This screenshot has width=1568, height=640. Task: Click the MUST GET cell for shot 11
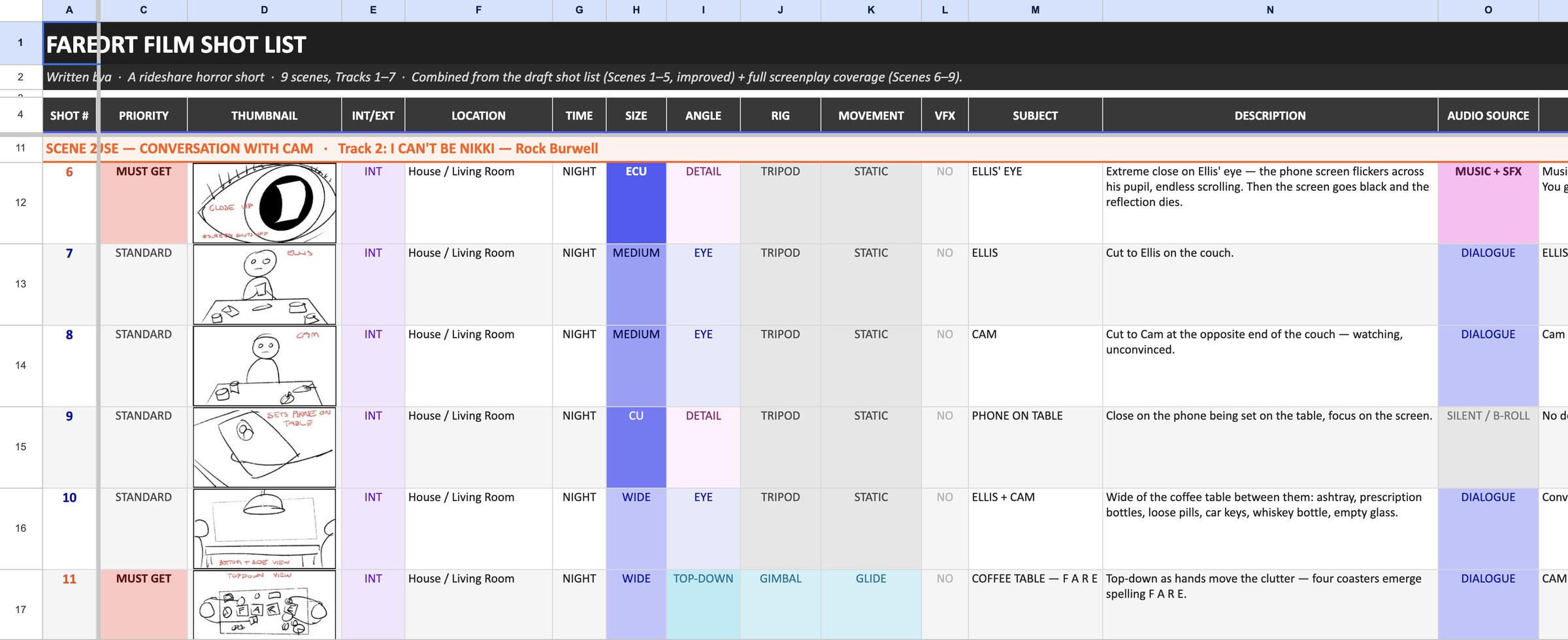[144, 605]
